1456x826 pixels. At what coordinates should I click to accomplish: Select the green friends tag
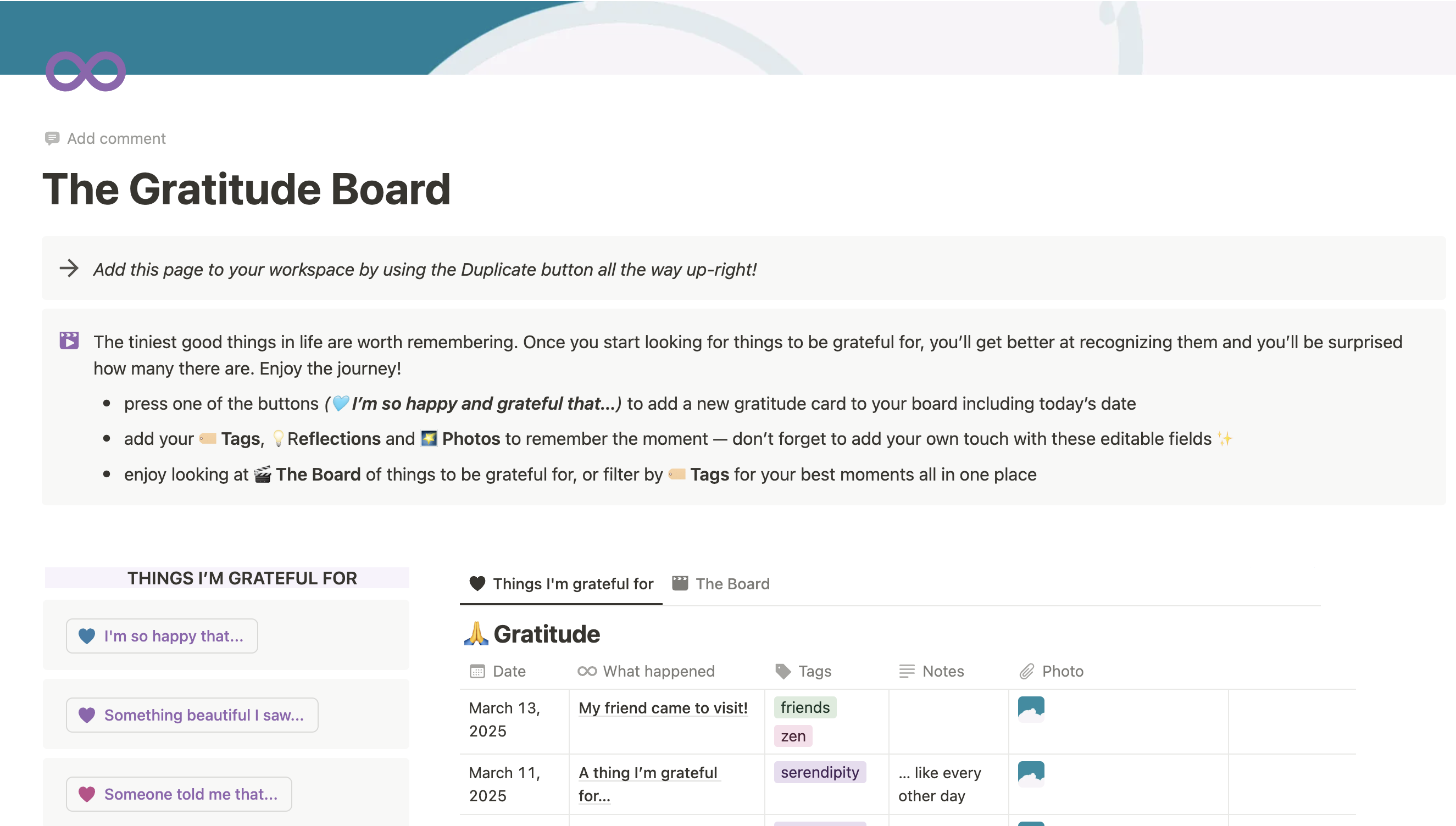click(x=804, y=707)
